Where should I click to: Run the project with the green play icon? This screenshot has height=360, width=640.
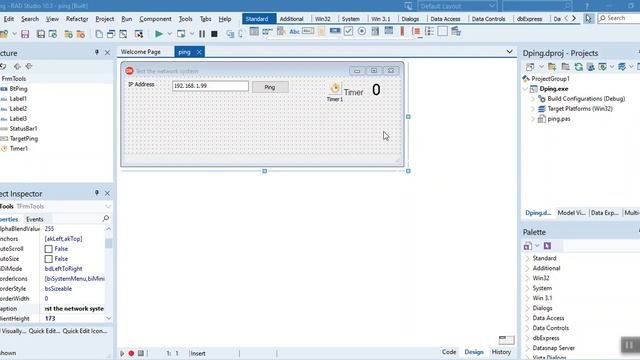pyautogui.click(x=159, y=34)
